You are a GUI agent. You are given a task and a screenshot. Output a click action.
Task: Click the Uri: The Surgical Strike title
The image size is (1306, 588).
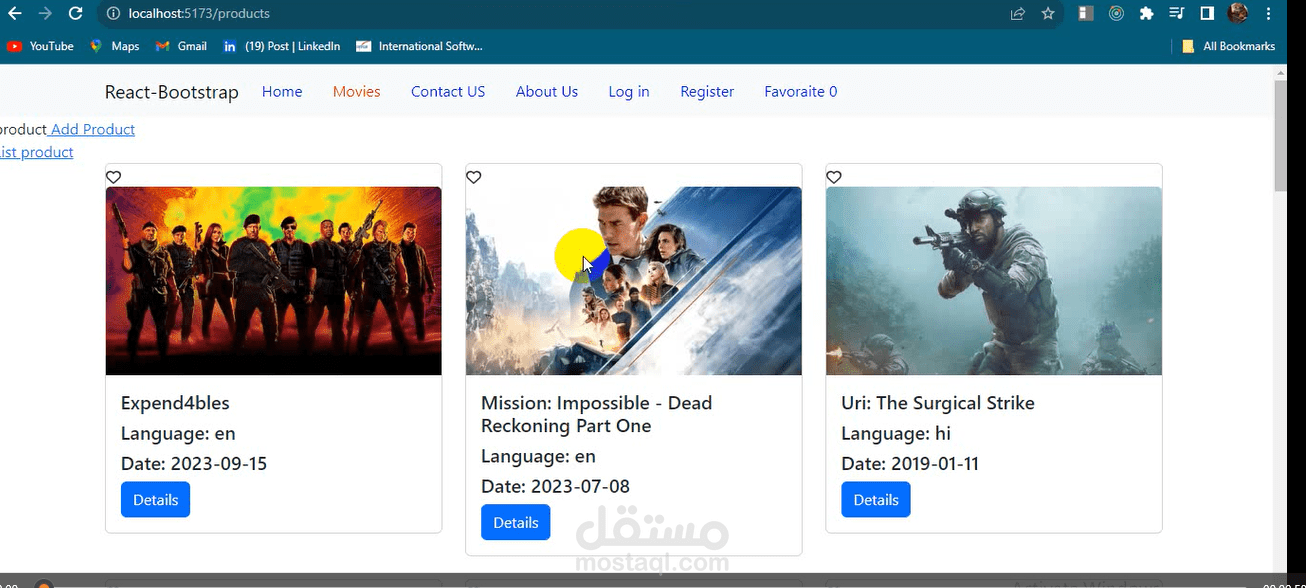coord(938,403)
